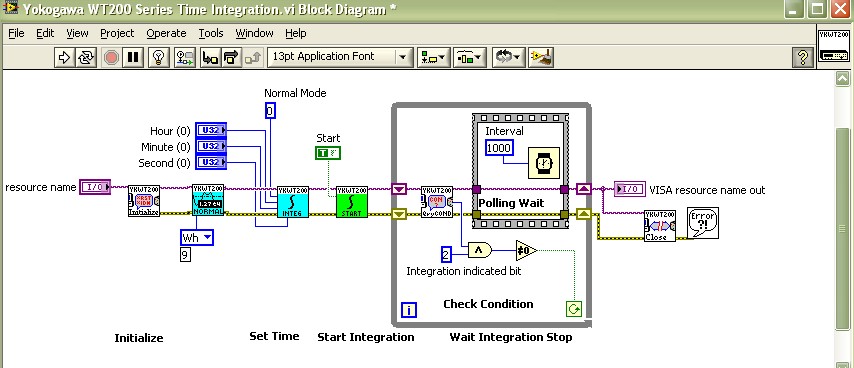Click the Normal Mode 0 constant

point(270,111)
